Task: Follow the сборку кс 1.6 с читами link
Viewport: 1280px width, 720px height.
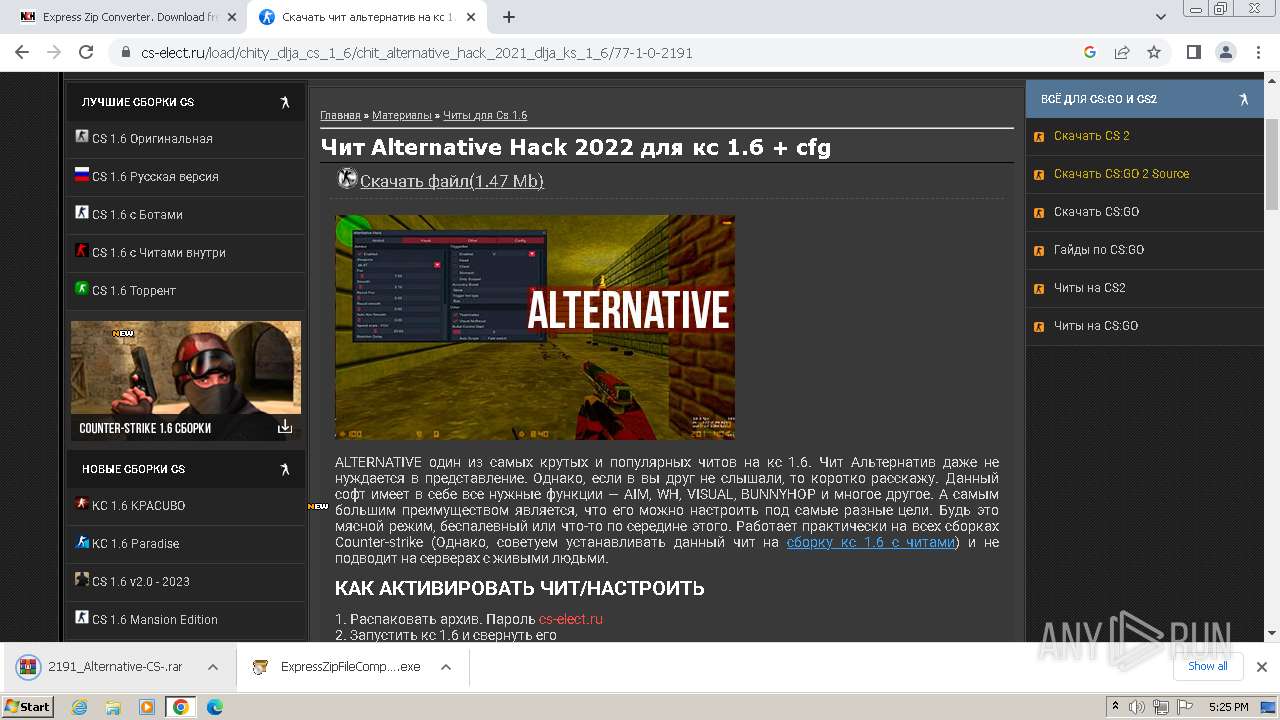Action: [871, 542]
